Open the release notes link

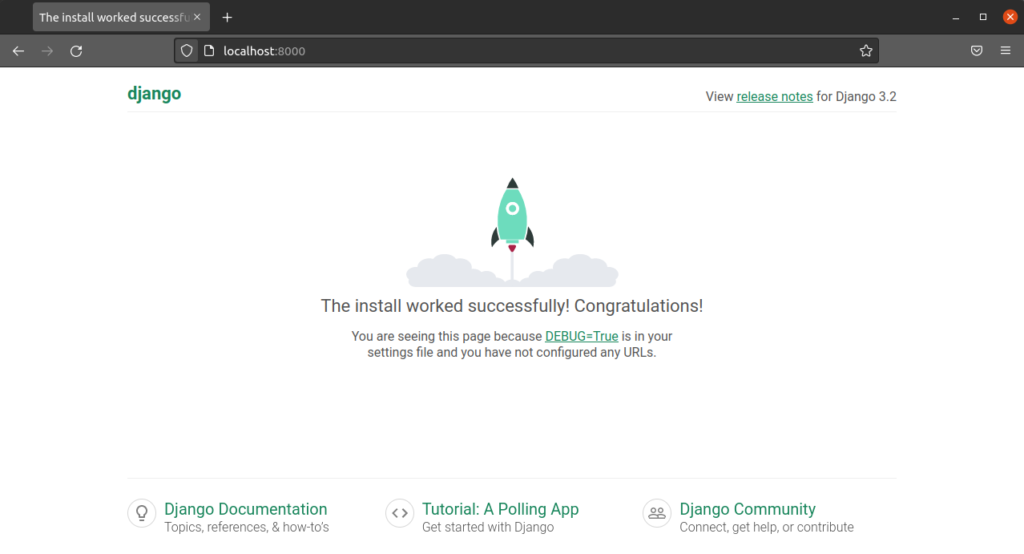(x=774, y=97)
